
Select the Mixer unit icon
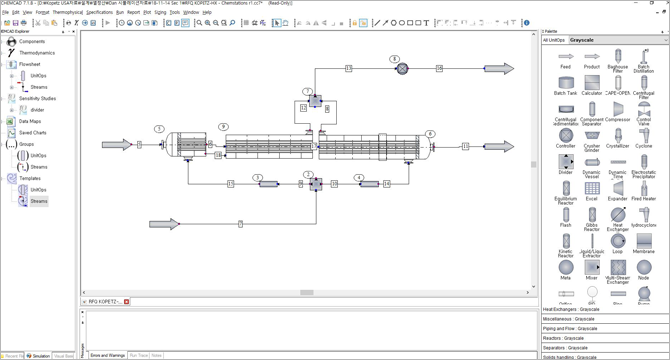point(592,267)
